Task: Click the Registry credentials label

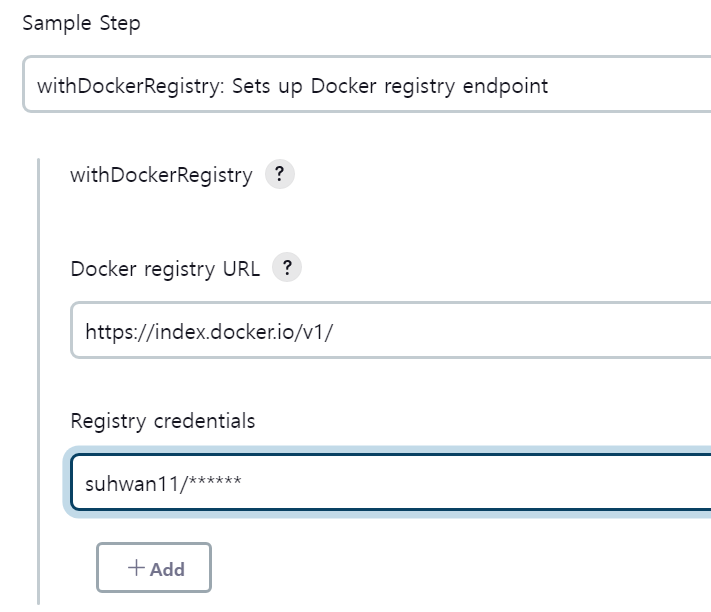Action: (x=163, y=421)
